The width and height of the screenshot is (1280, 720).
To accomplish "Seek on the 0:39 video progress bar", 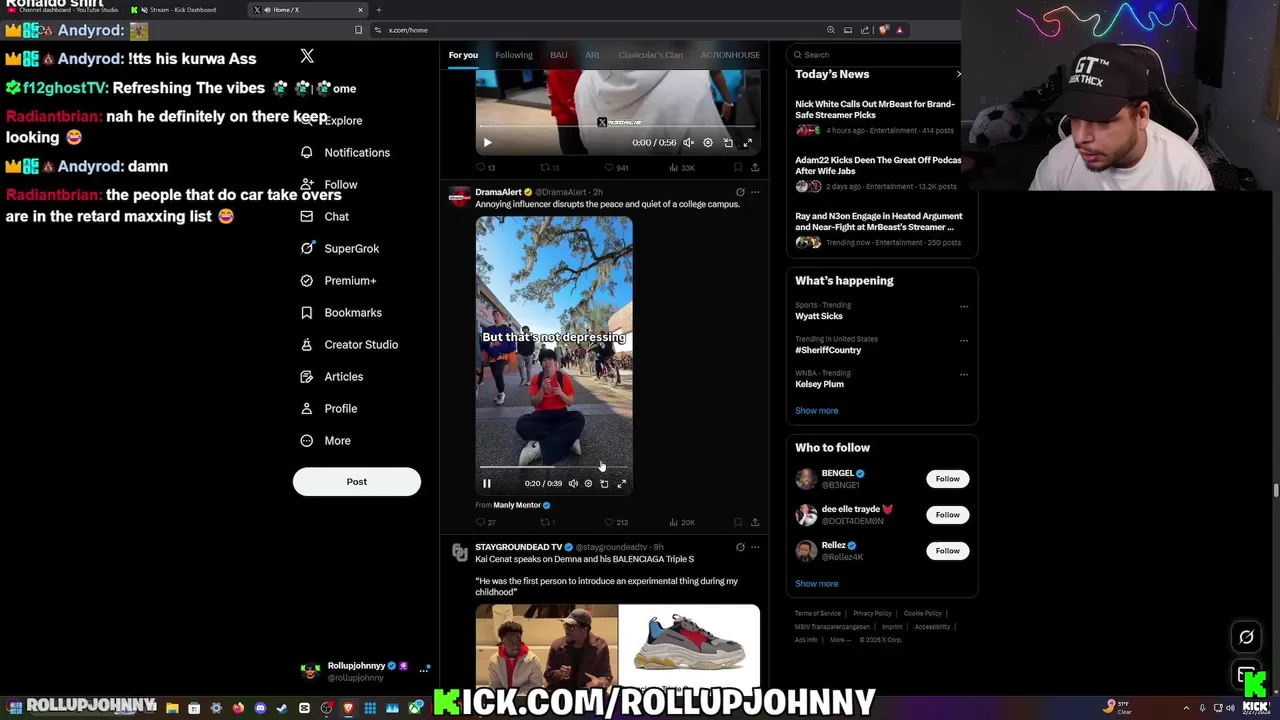I will click(x=553, y=467).
